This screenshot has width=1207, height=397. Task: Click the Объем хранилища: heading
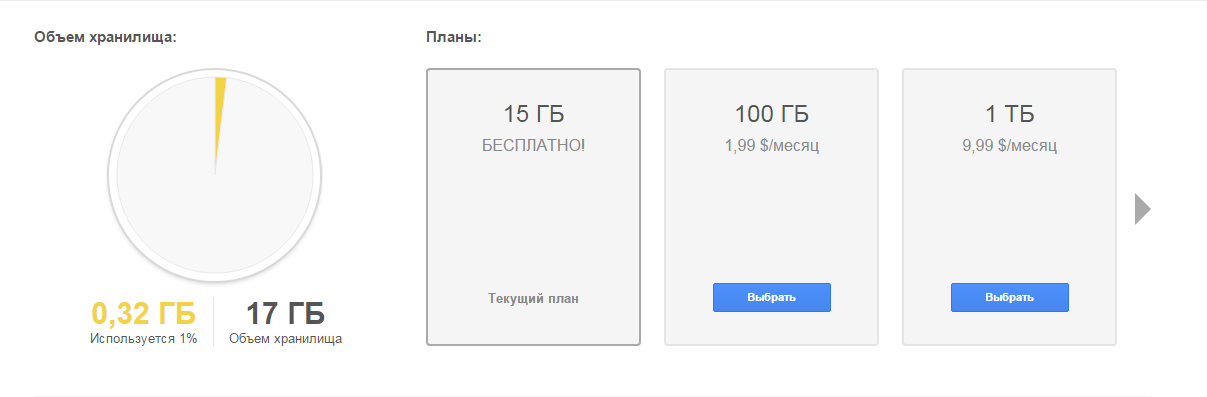[106, 38]
